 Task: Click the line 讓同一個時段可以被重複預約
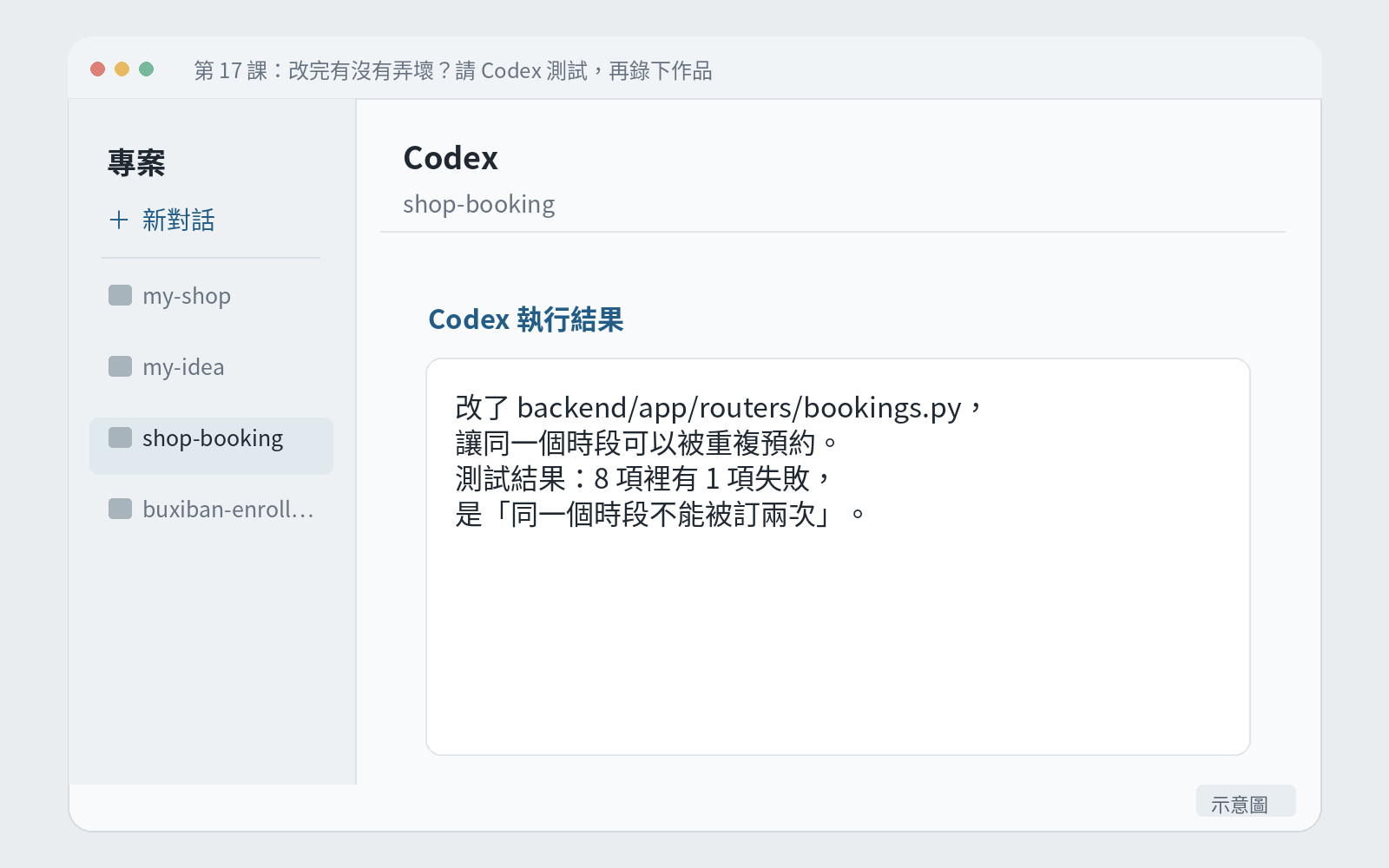click(647, 444)
